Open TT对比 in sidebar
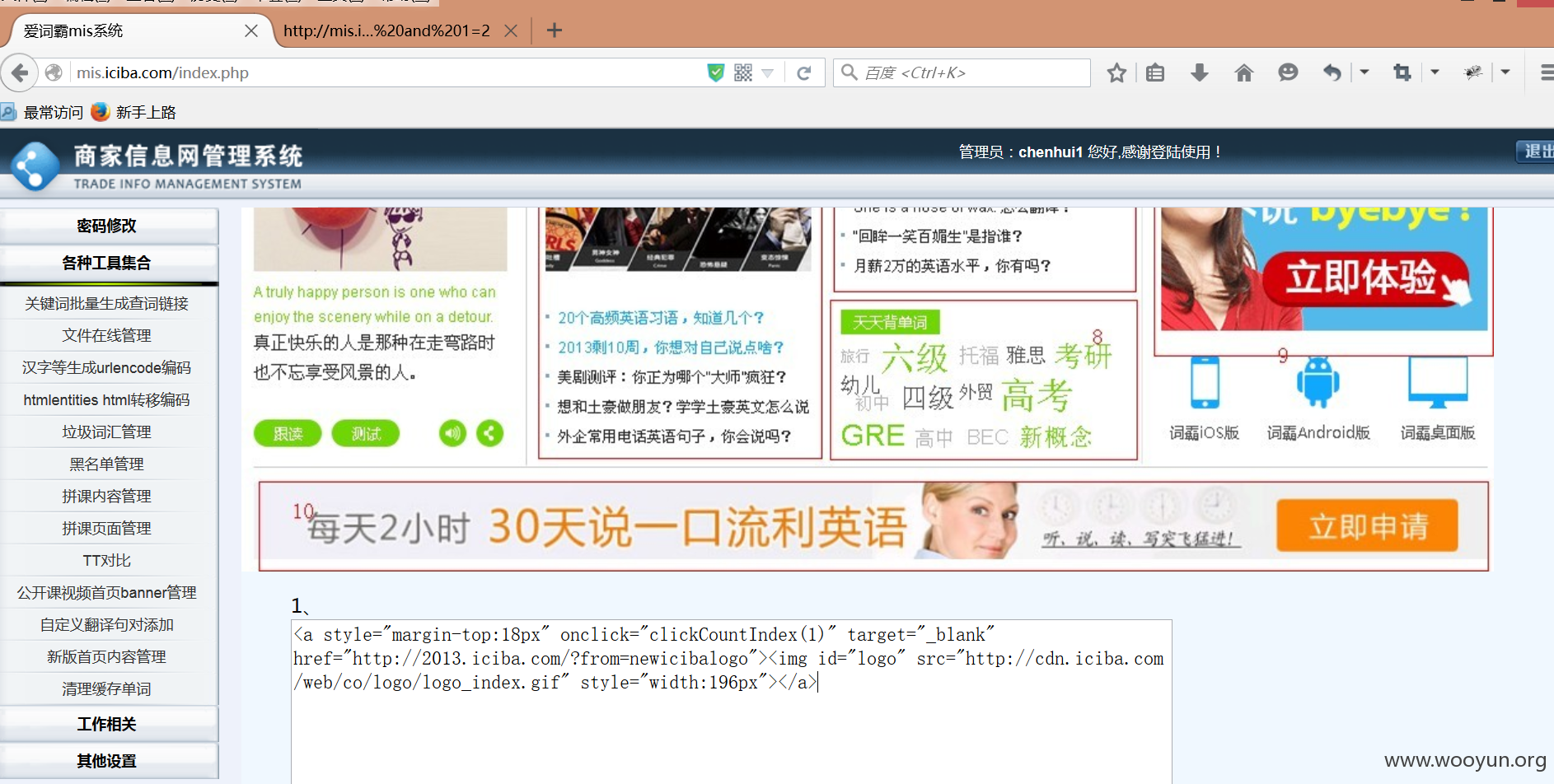 pyautogui.click(x=107, y=561)
